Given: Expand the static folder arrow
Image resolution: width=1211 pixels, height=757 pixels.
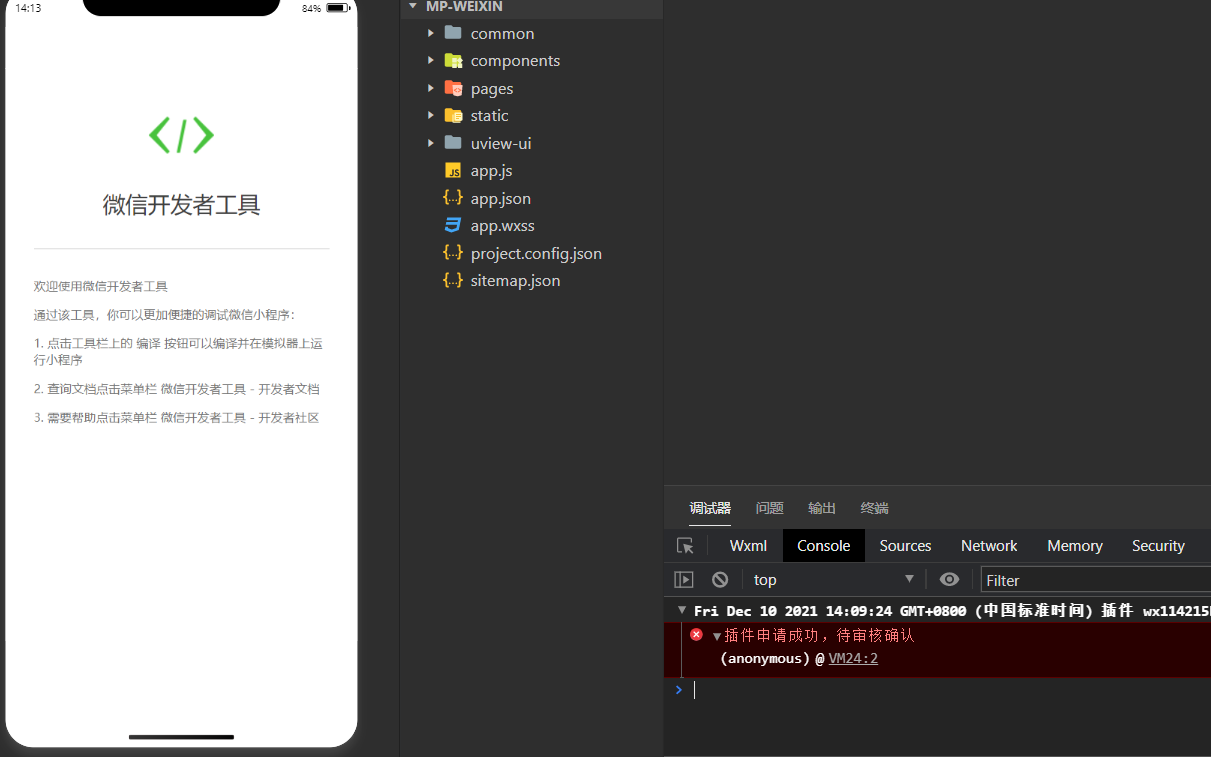Looking at the screenshot, I should (431, 115).
